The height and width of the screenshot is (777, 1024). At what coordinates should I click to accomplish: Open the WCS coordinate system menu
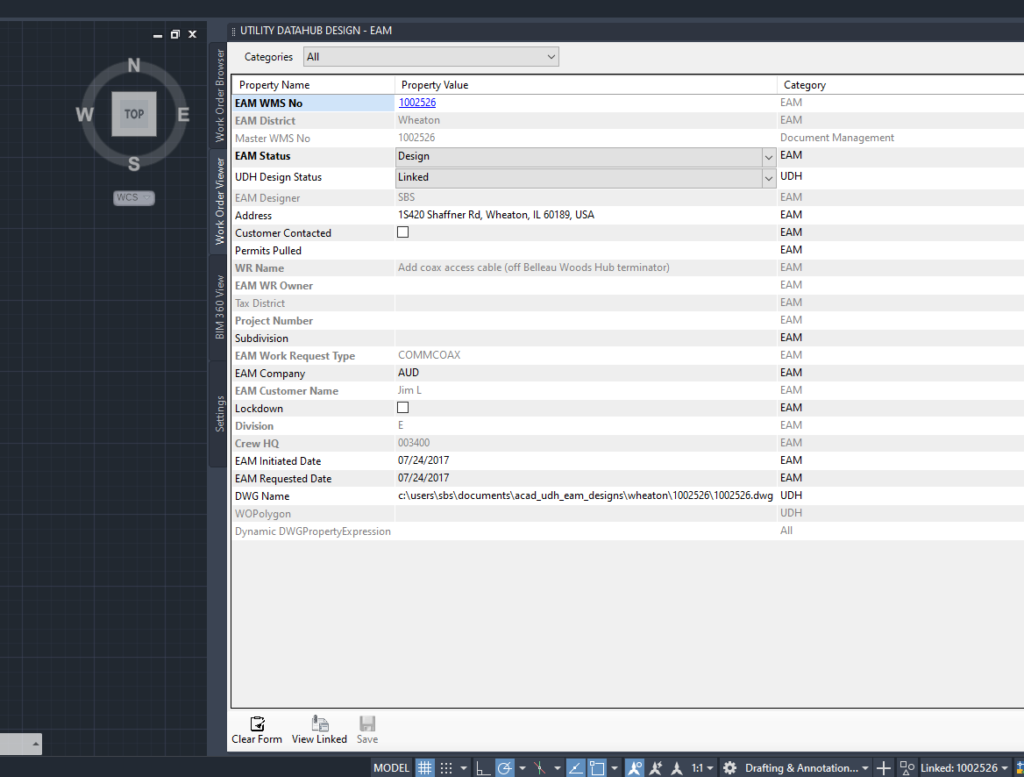pyautogui.click(x=134, y=198)
